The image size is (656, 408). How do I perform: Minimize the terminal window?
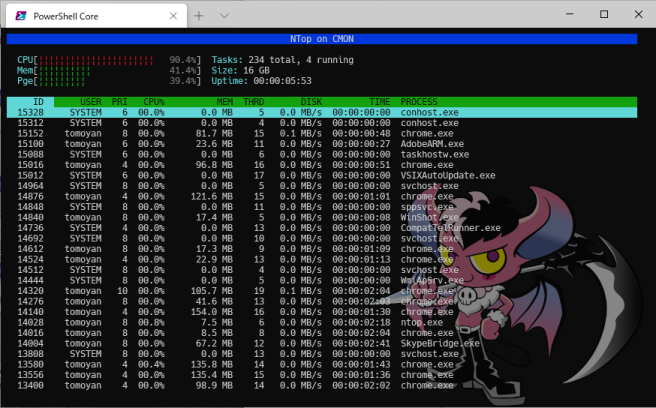tap(569, 14)
